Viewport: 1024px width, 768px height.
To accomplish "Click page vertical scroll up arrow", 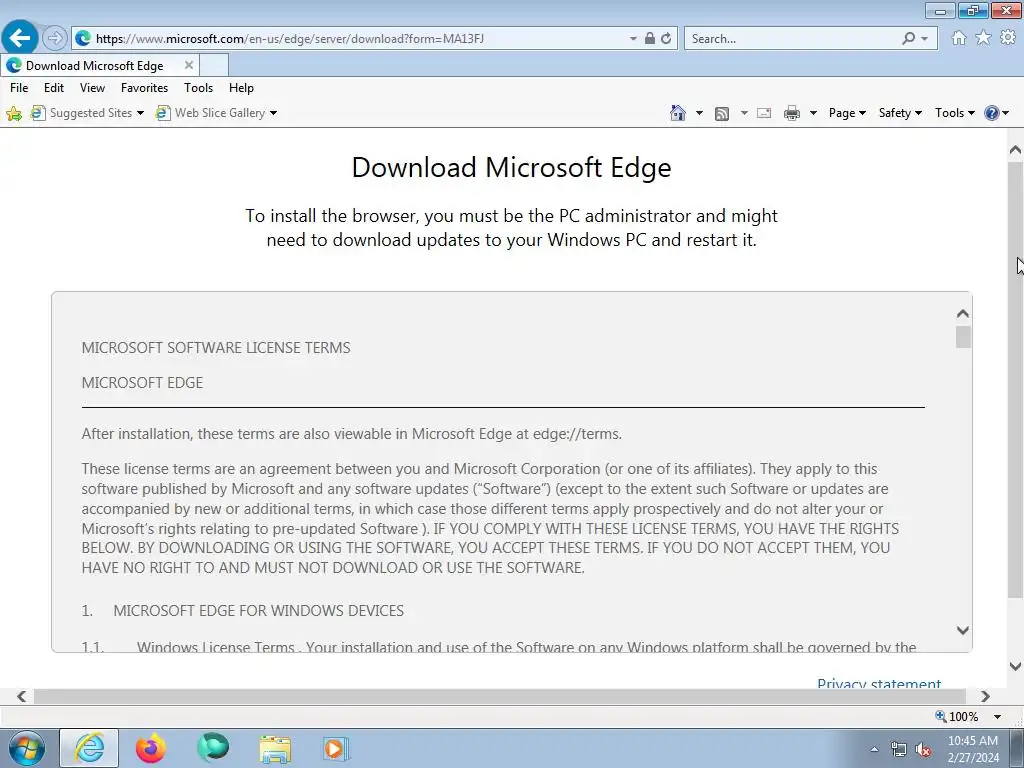I will tap(1015, 150).
